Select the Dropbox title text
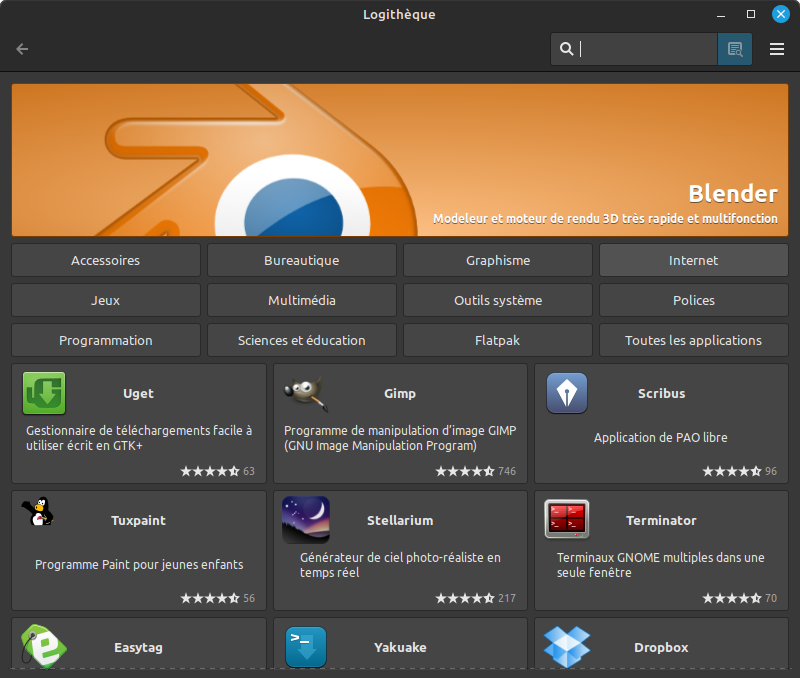This screenshot has height=678, width=800. (661, 647)
